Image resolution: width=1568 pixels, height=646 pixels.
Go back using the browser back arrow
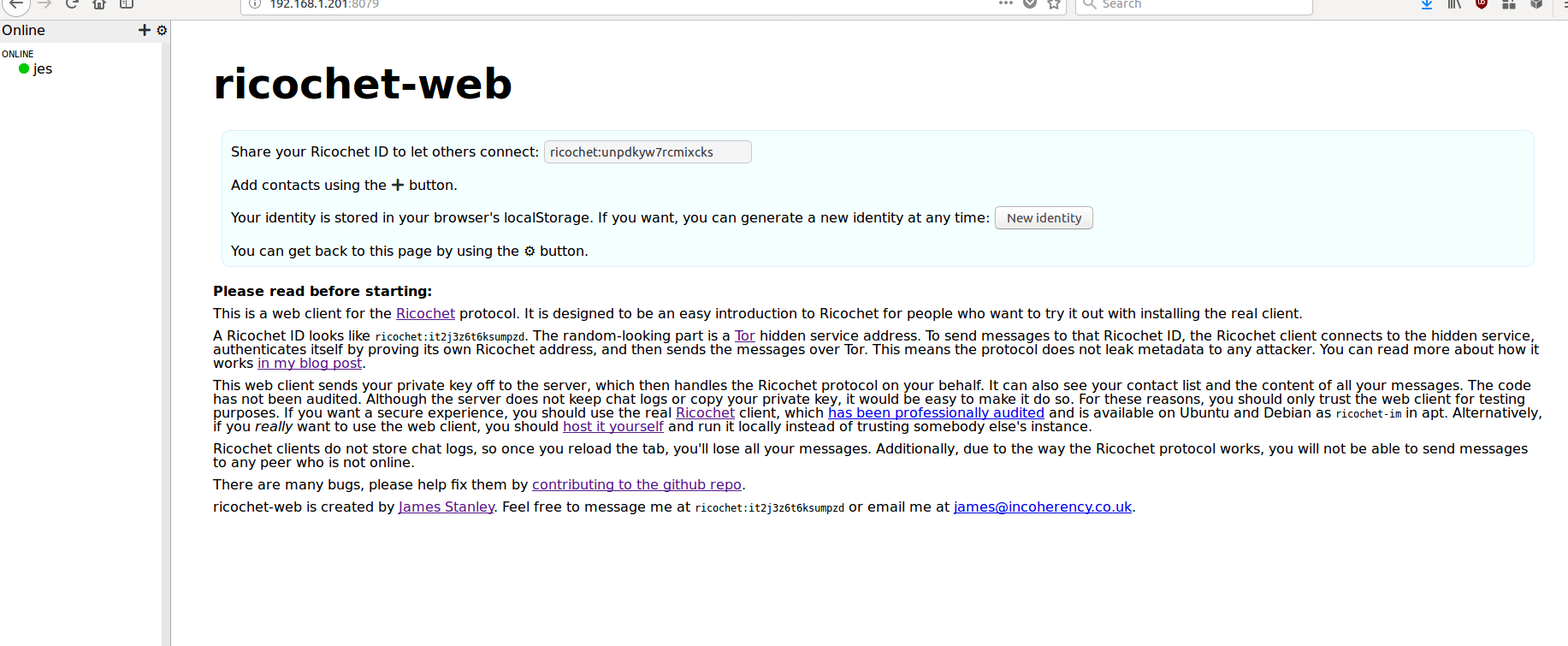[16, 4]
